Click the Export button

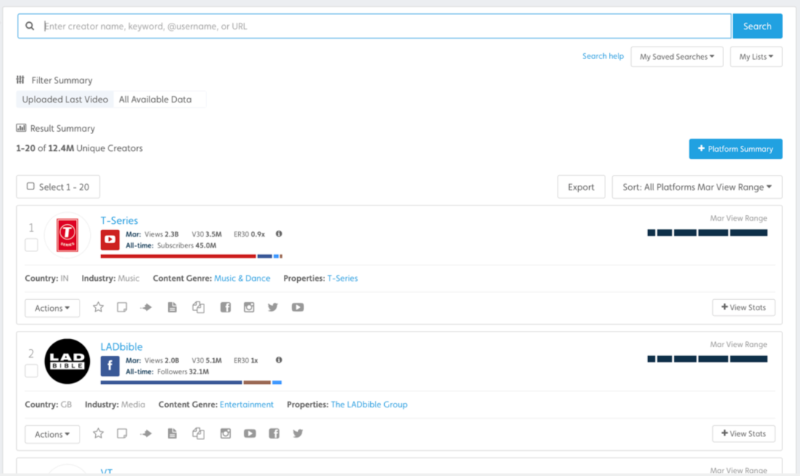(x=581, y=187)
